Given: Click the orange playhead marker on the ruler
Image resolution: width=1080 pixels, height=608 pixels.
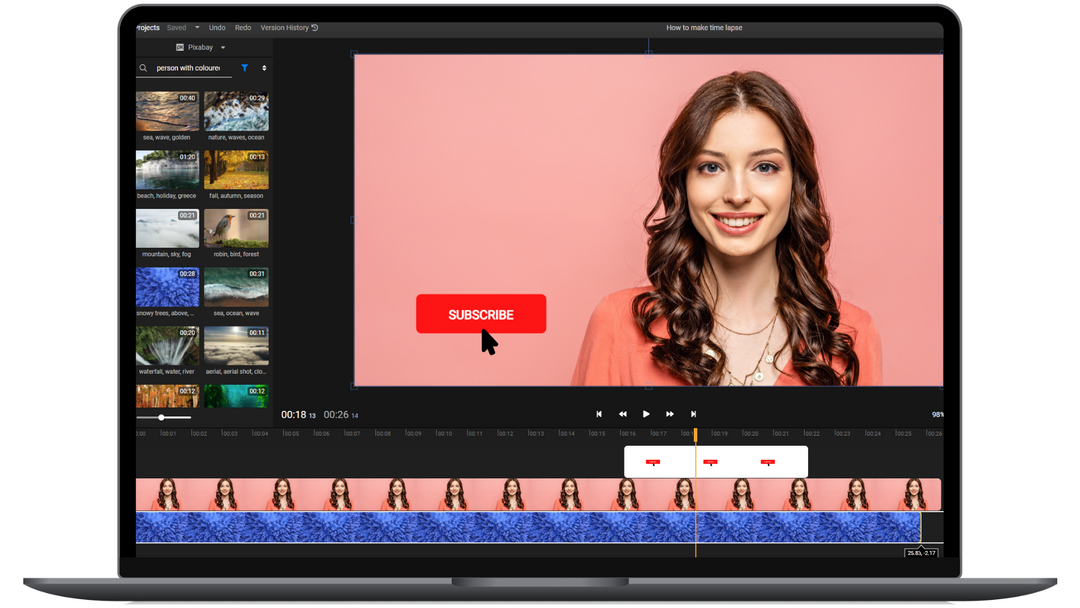Looking at the screenshot, I should pos(696,435).
